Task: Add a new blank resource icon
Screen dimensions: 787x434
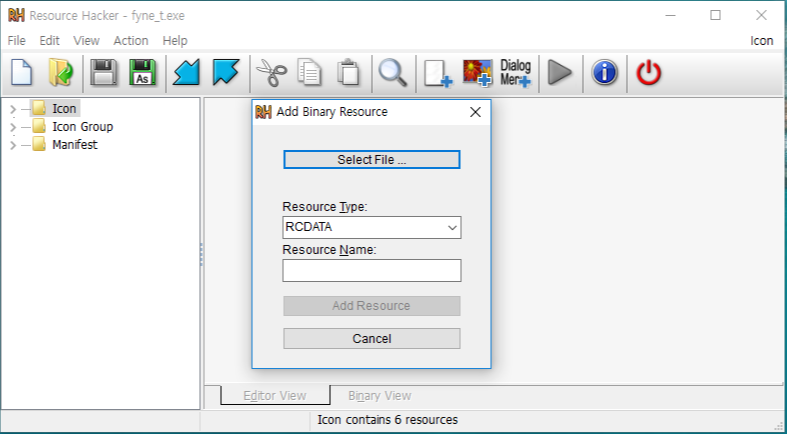Action: pos(438,74)
